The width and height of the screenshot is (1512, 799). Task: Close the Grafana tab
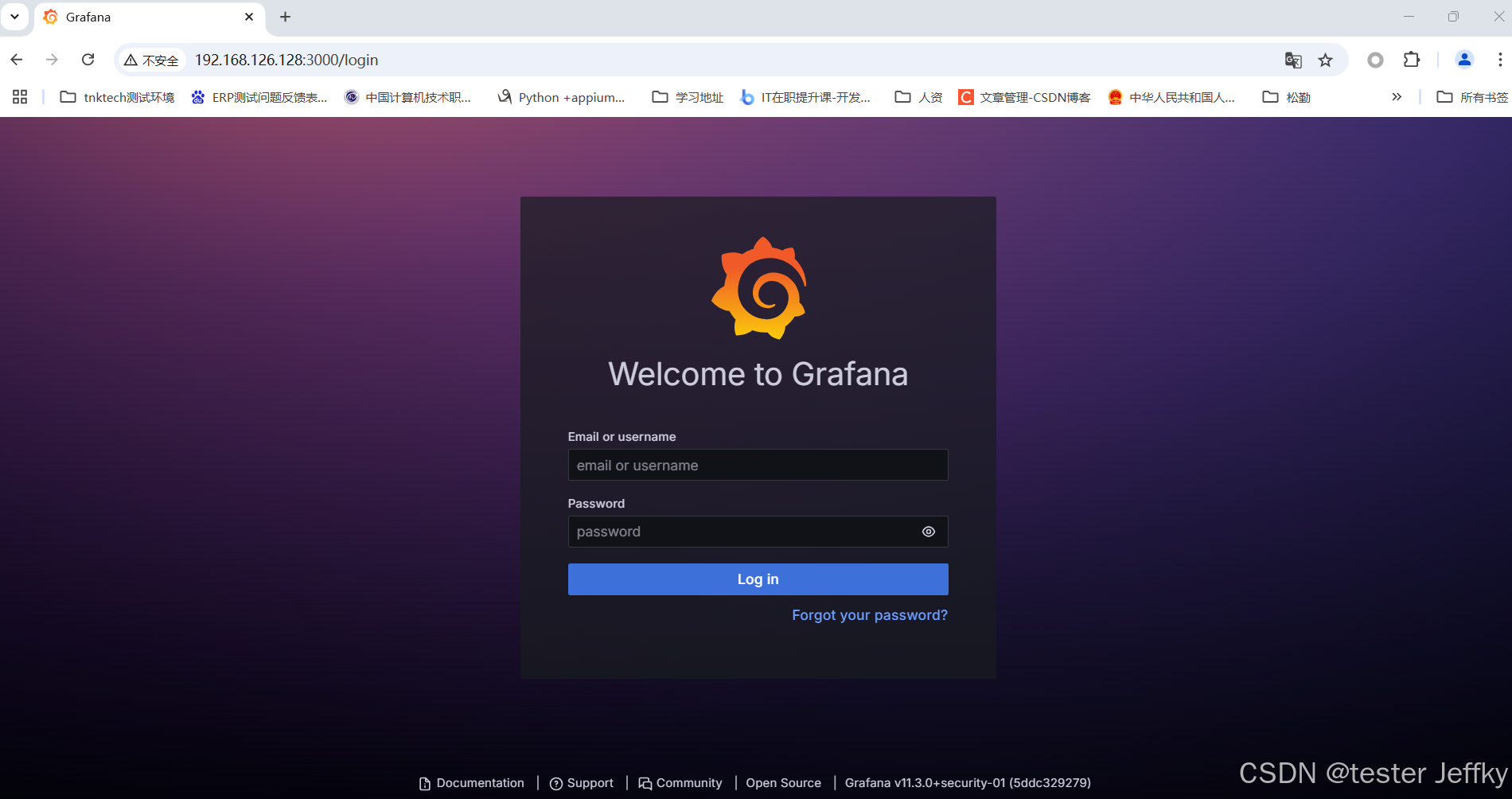pos(249,17)
